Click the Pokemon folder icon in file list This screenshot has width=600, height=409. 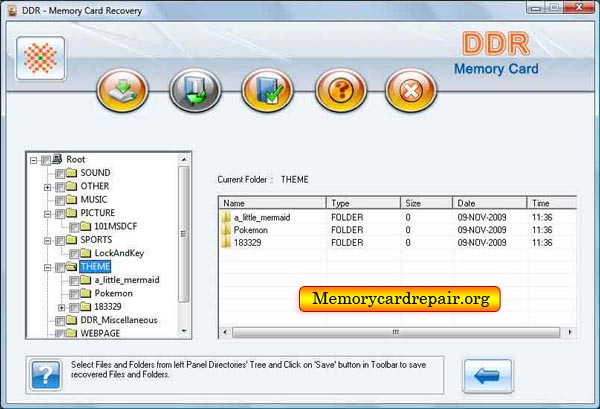(226, 230)
